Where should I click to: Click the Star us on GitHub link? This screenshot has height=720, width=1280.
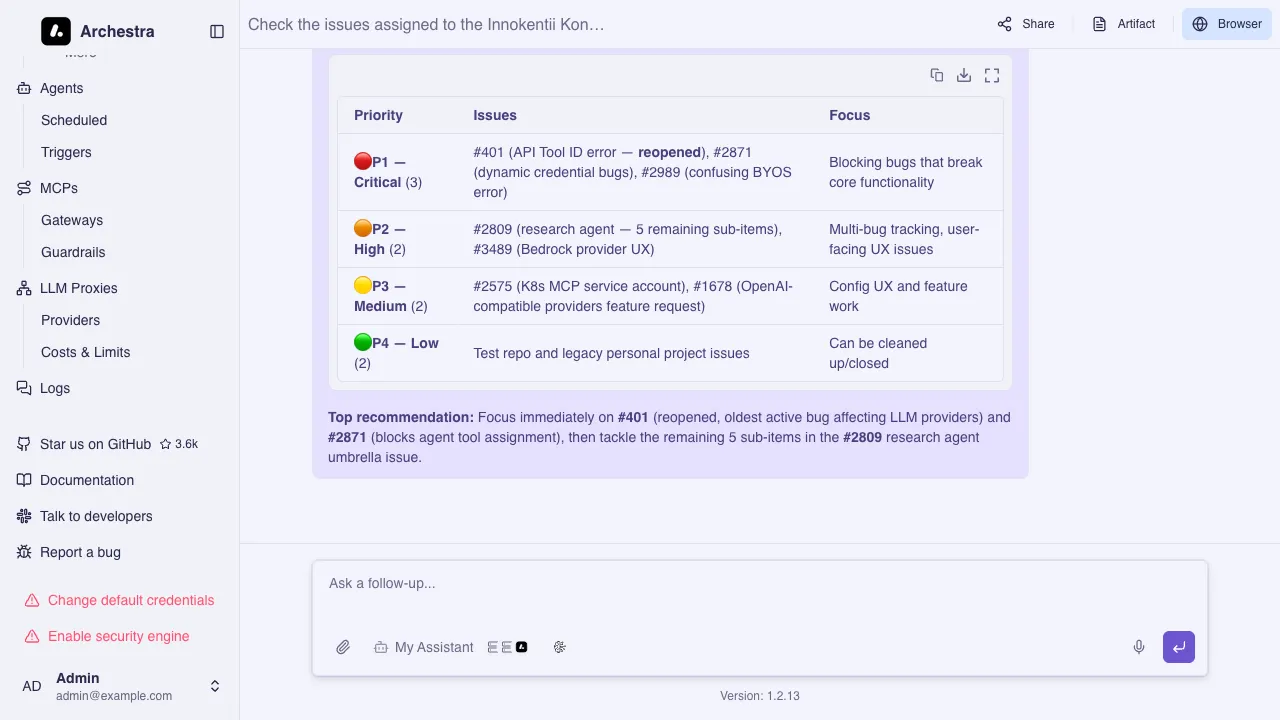[x=96, y=444]
